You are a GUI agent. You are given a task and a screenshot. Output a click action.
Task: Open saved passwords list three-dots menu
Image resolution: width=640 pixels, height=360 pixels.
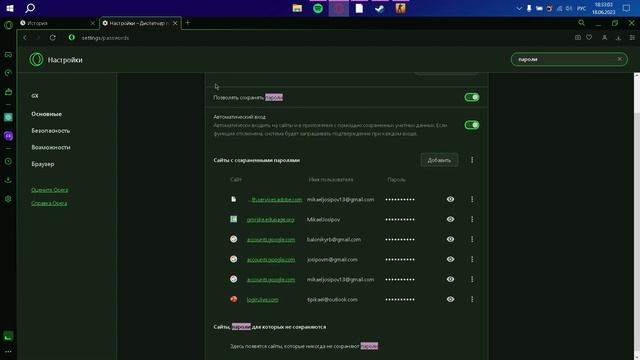(472, 160)
